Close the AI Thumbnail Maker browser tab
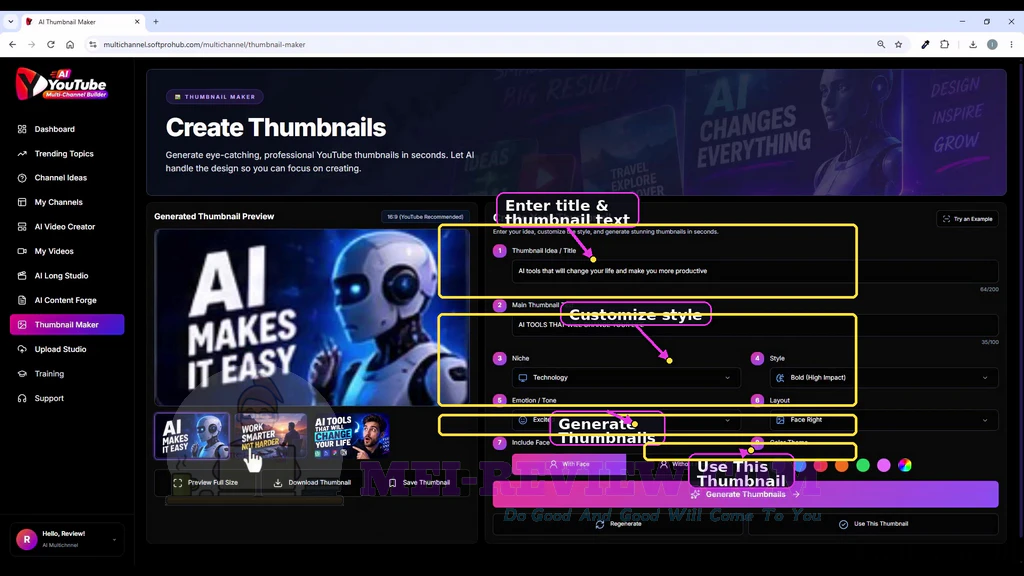 point(137,22)
